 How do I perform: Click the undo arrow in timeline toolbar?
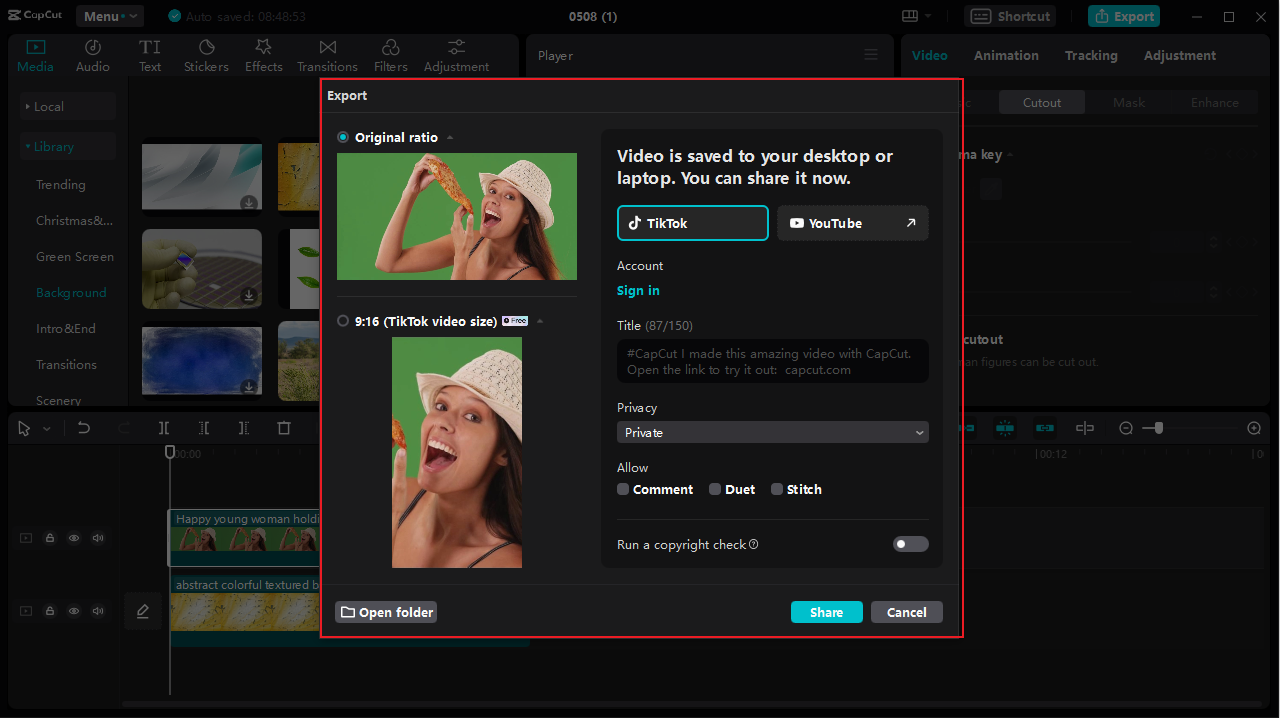[x=84, y=428]
